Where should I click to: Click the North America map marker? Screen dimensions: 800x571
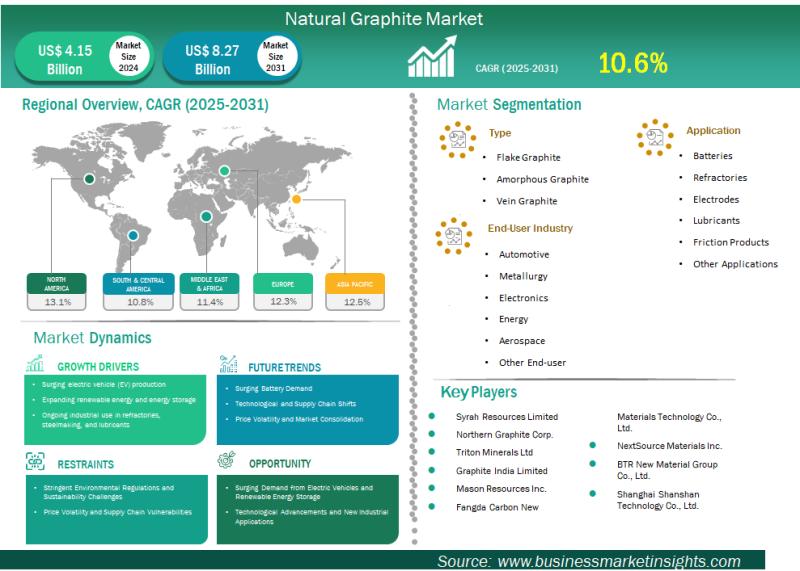(x=90, y=179)
